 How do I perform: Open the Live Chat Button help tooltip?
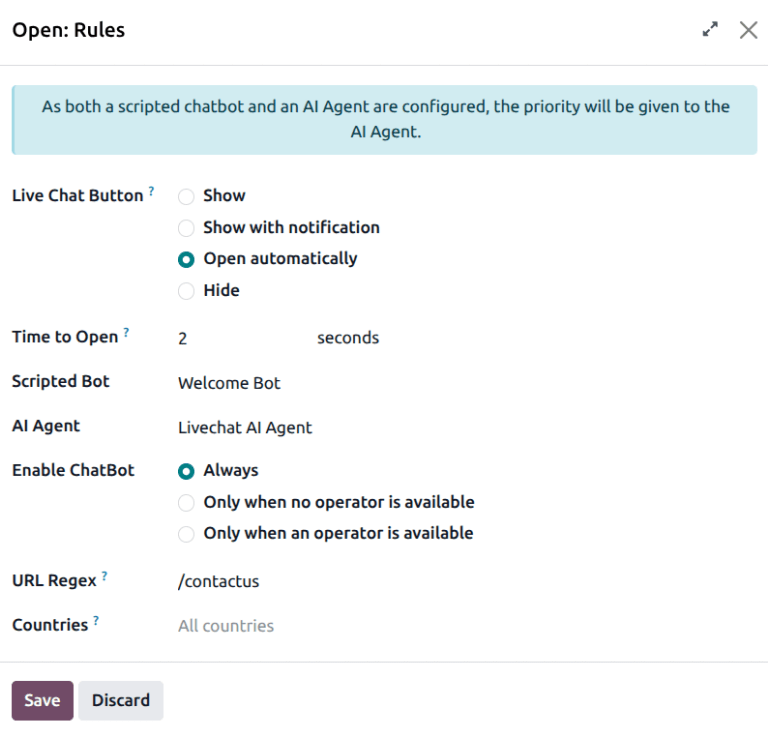click(x=152, y=190)
